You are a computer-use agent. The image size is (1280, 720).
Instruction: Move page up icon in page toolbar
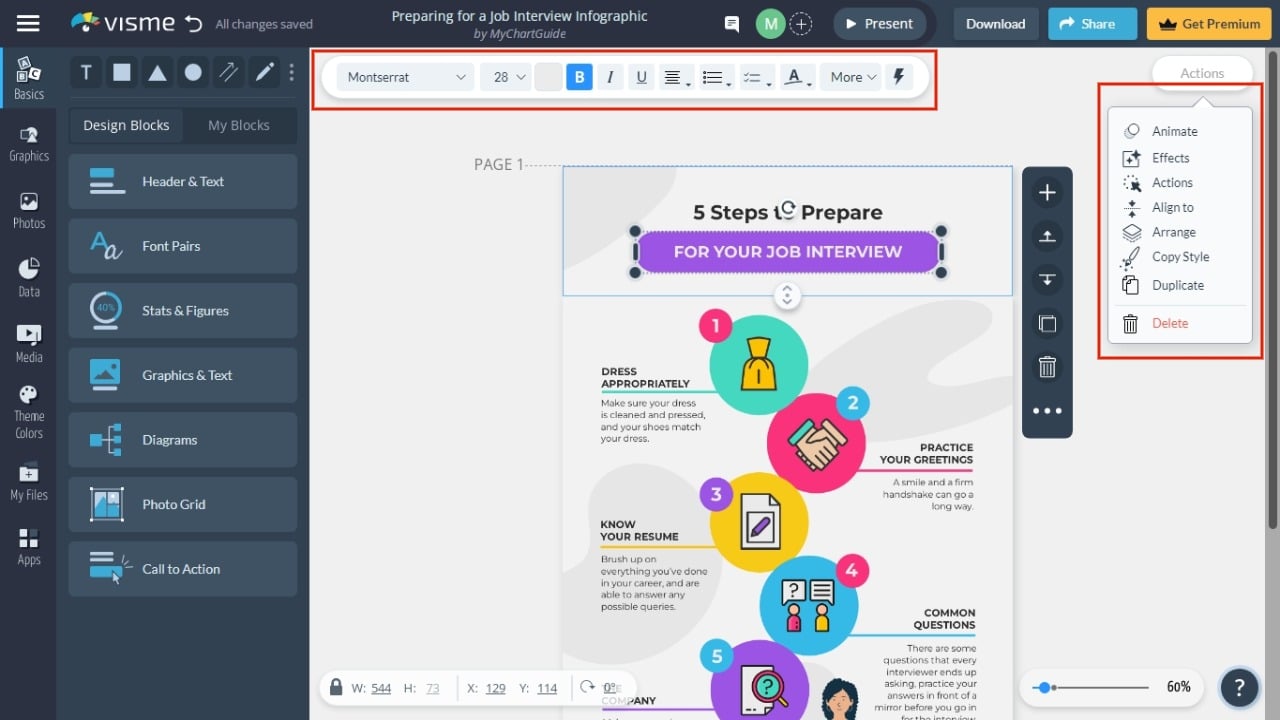[x=1047, y=237]
